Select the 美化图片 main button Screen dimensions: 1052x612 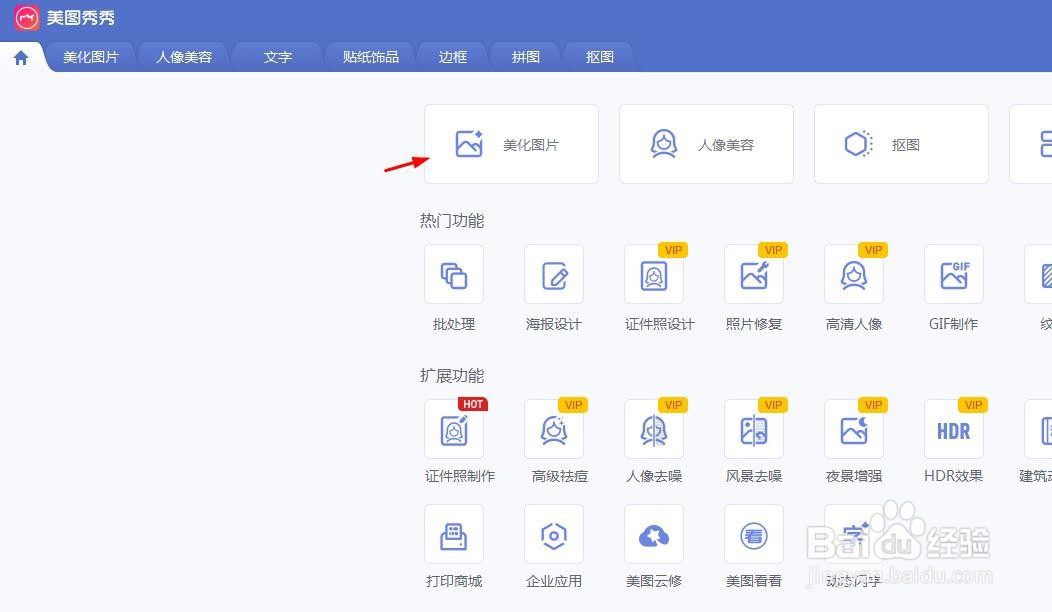pos(511,143)
